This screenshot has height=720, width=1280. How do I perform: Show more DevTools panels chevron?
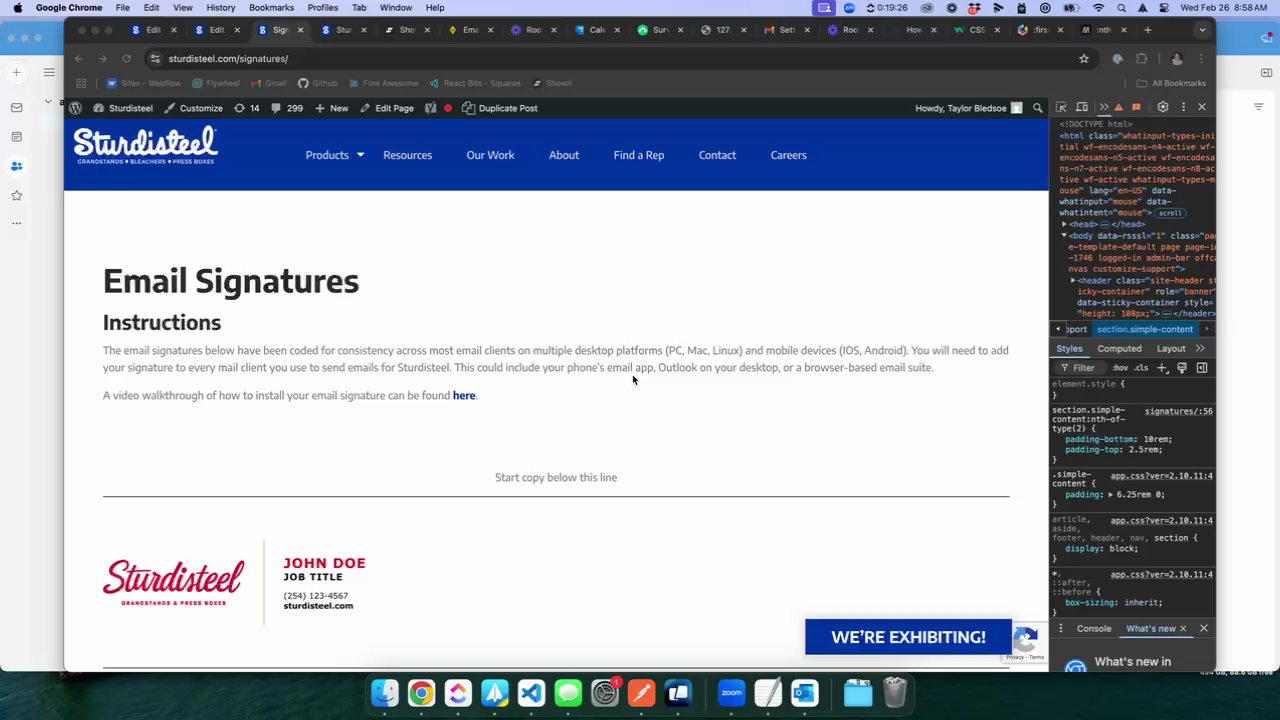point(1103,107)
